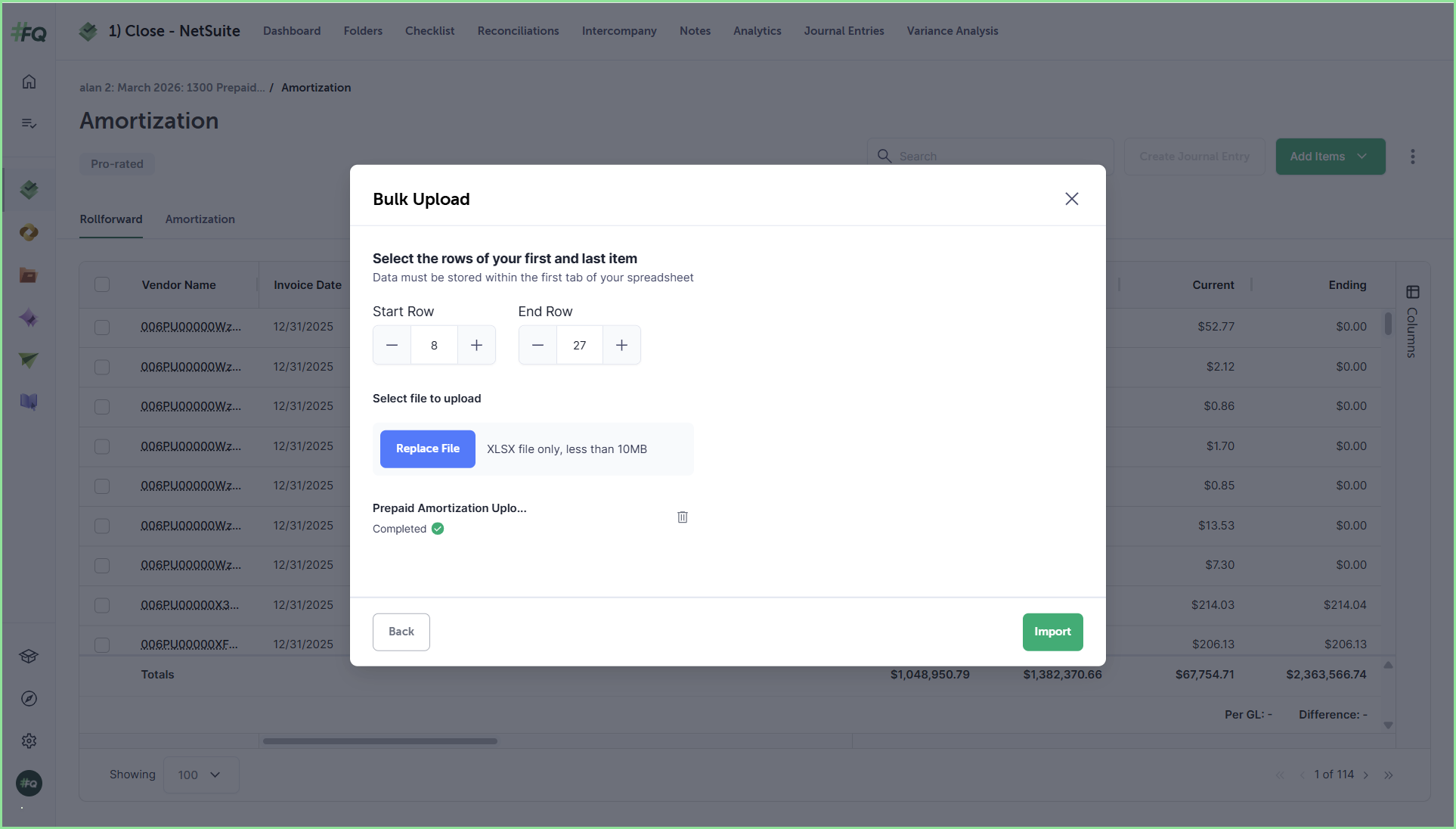The height and width of the screenshot is (829, 1456).
Task: Open the Home icon in the sidebar
Action: (29, 82)
